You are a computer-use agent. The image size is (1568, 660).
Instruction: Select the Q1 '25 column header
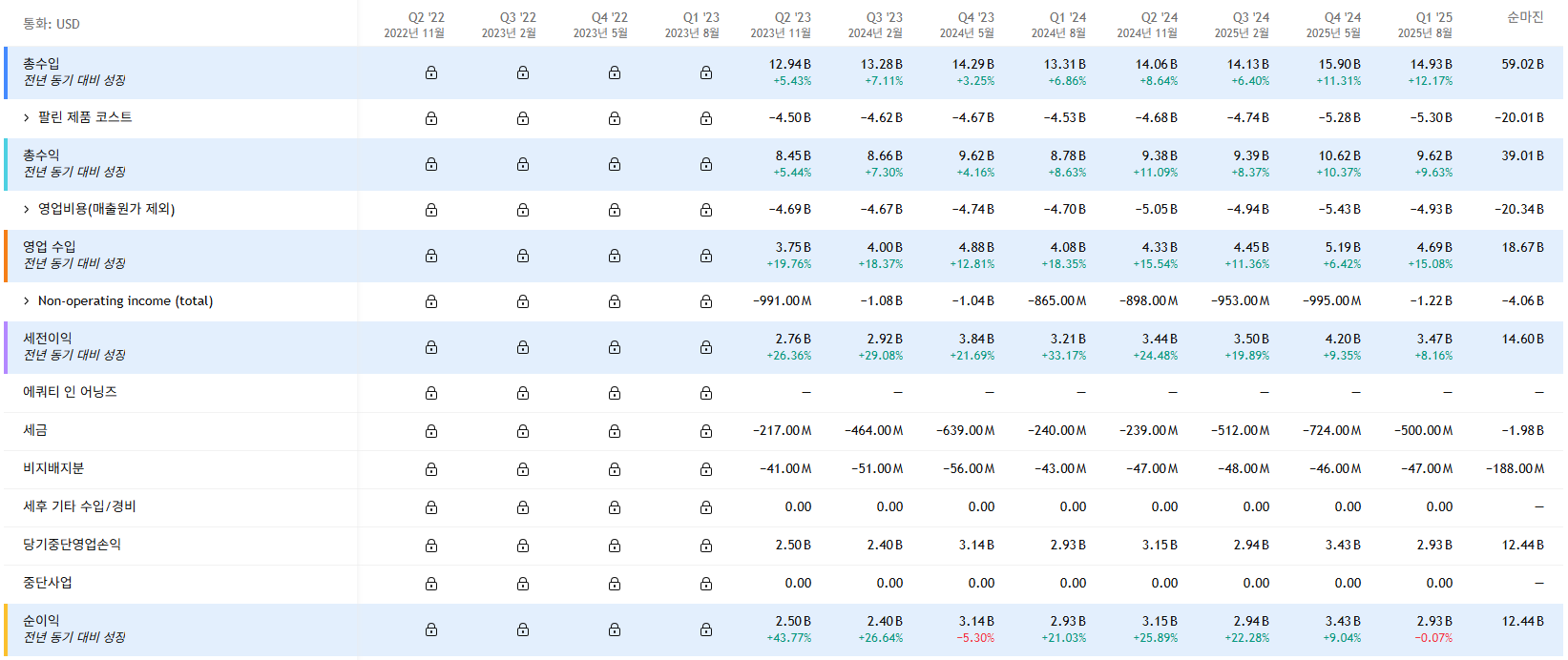(x=1425, y=24)
